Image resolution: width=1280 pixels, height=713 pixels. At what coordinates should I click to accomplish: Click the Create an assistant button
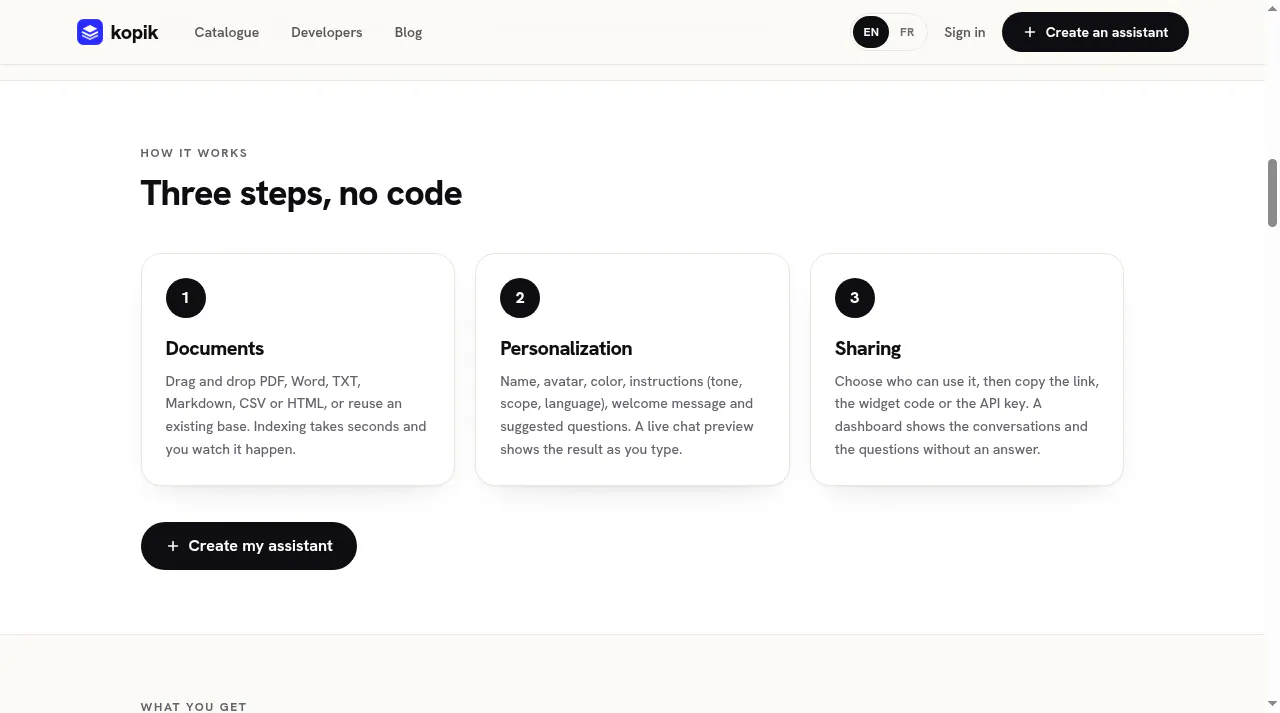point(1095,32)
